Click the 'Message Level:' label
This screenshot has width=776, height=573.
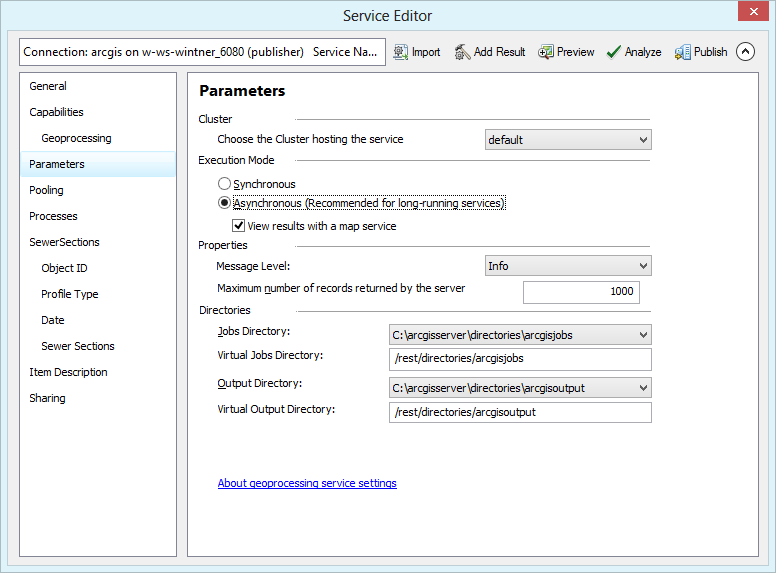click(x=253, y=266)
